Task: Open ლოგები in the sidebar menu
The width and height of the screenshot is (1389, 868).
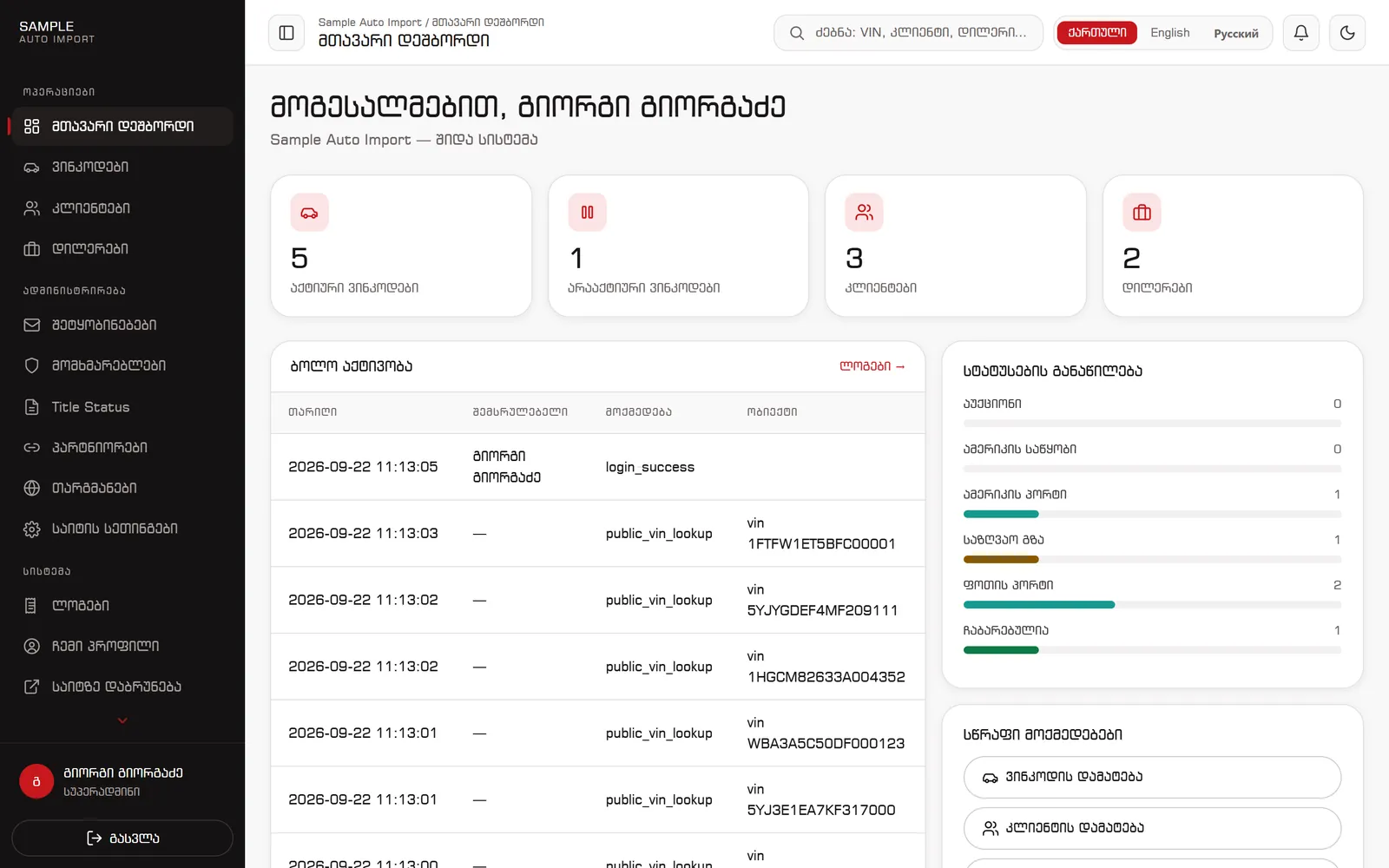Action: pyautogui.click(x=122, y=605)
